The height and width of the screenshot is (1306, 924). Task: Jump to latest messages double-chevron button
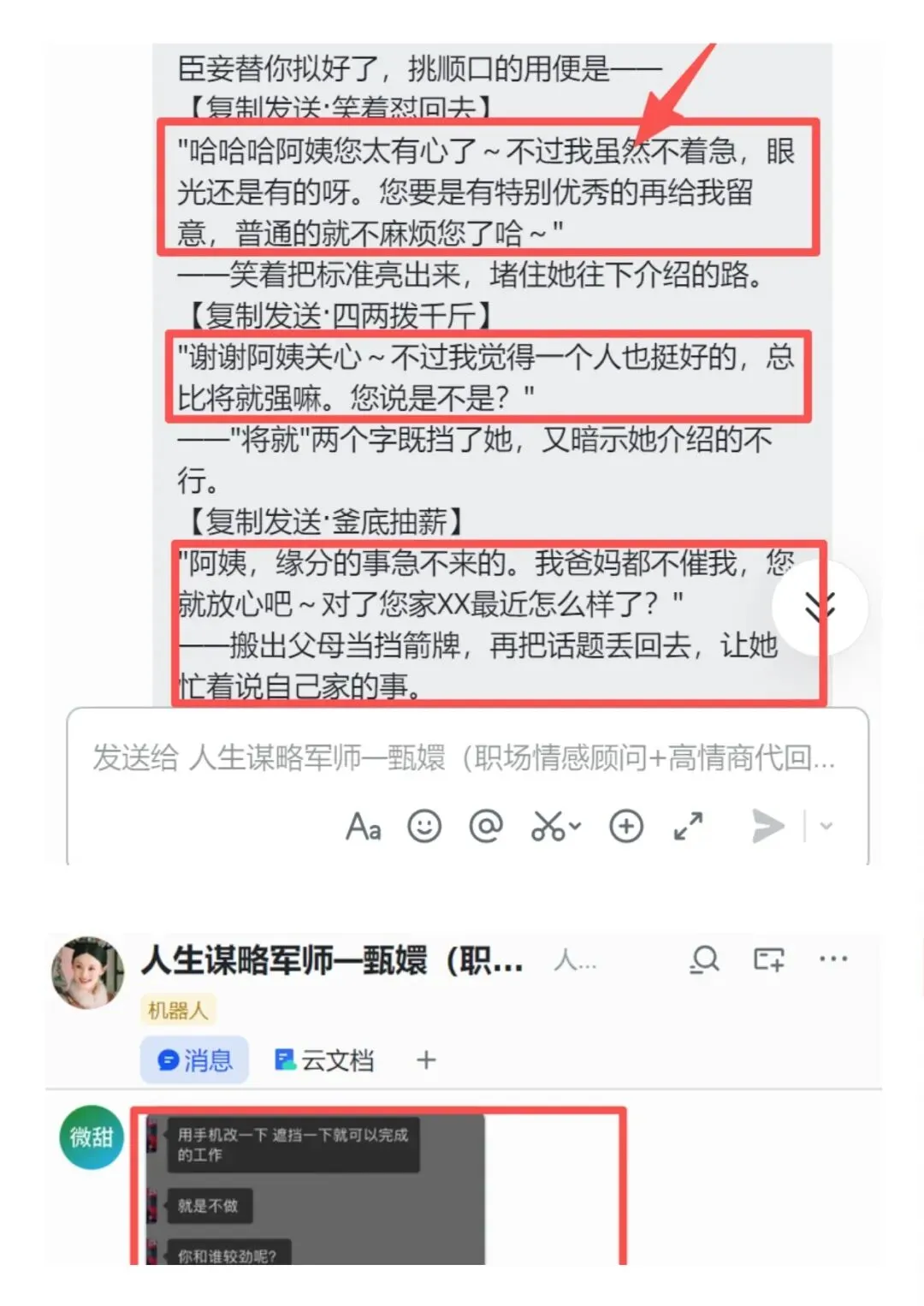(820, 608)
